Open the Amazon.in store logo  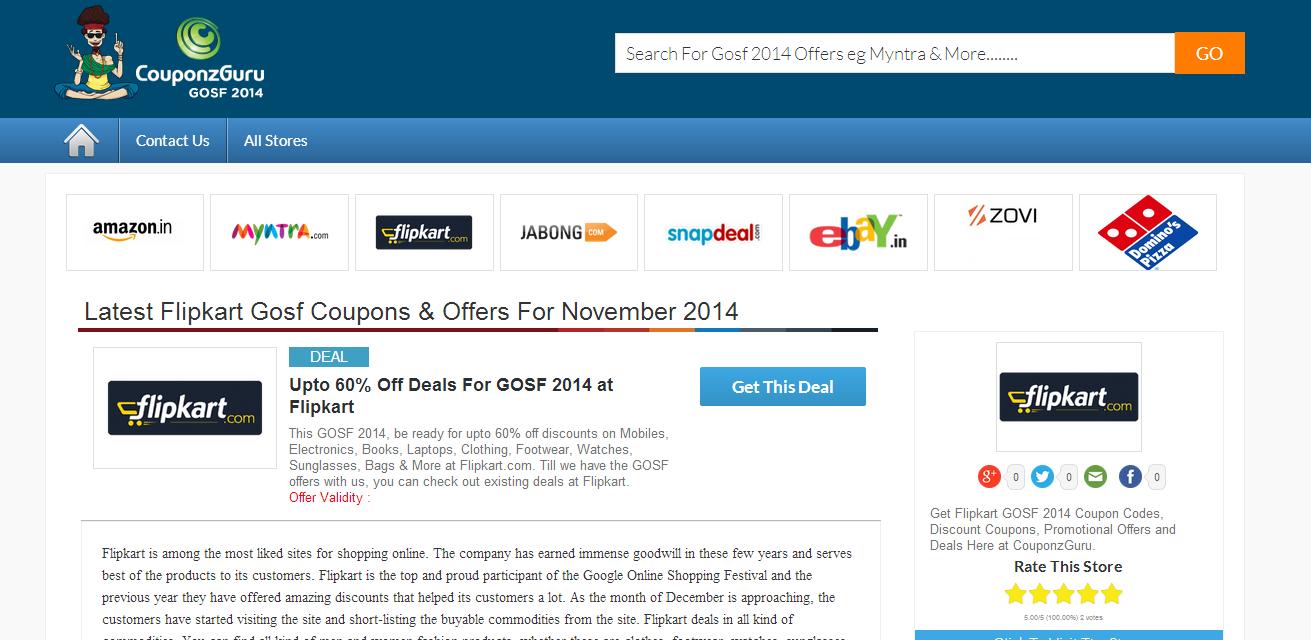tap(135, 232)
